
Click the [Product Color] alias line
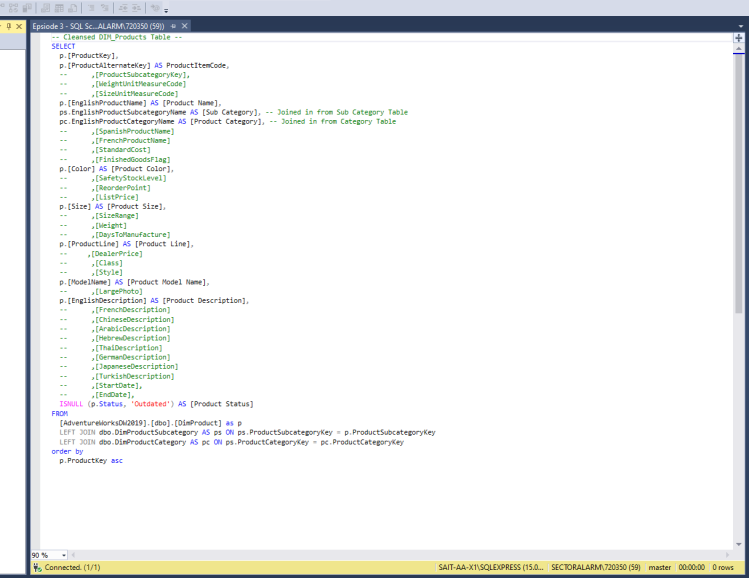point(117,169)
